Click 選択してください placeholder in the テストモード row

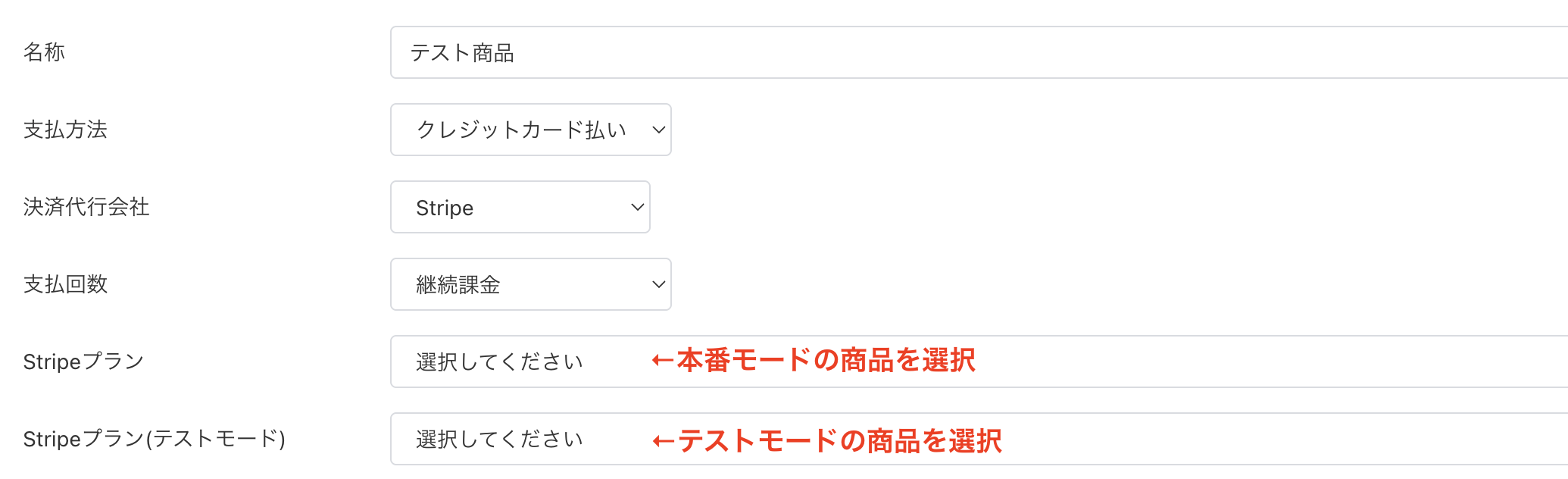pos(499,440)
